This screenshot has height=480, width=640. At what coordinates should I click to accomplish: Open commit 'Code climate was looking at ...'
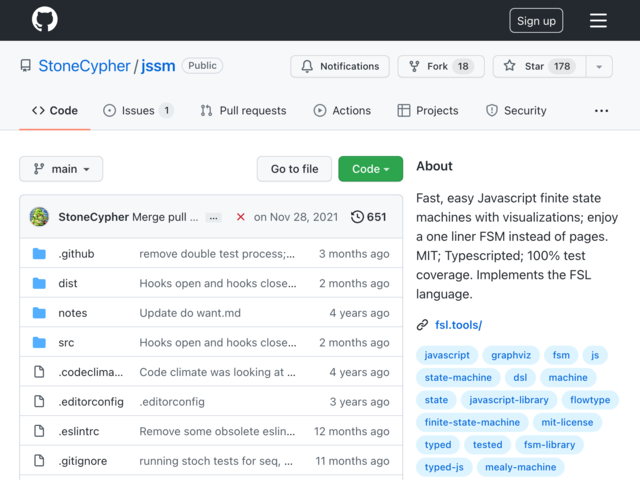217,372
